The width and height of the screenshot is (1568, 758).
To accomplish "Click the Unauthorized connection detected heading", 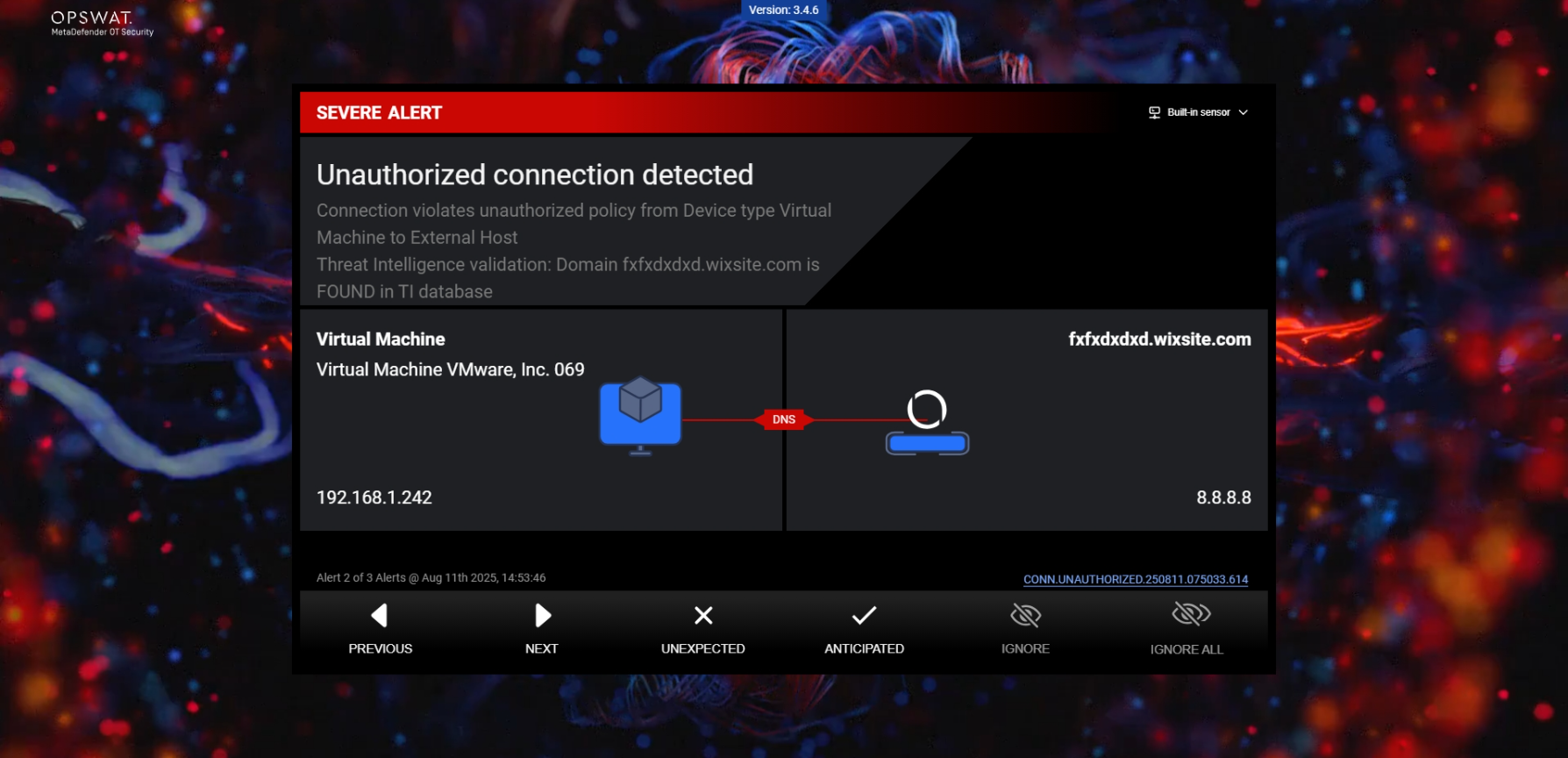I will coord(535,175).
